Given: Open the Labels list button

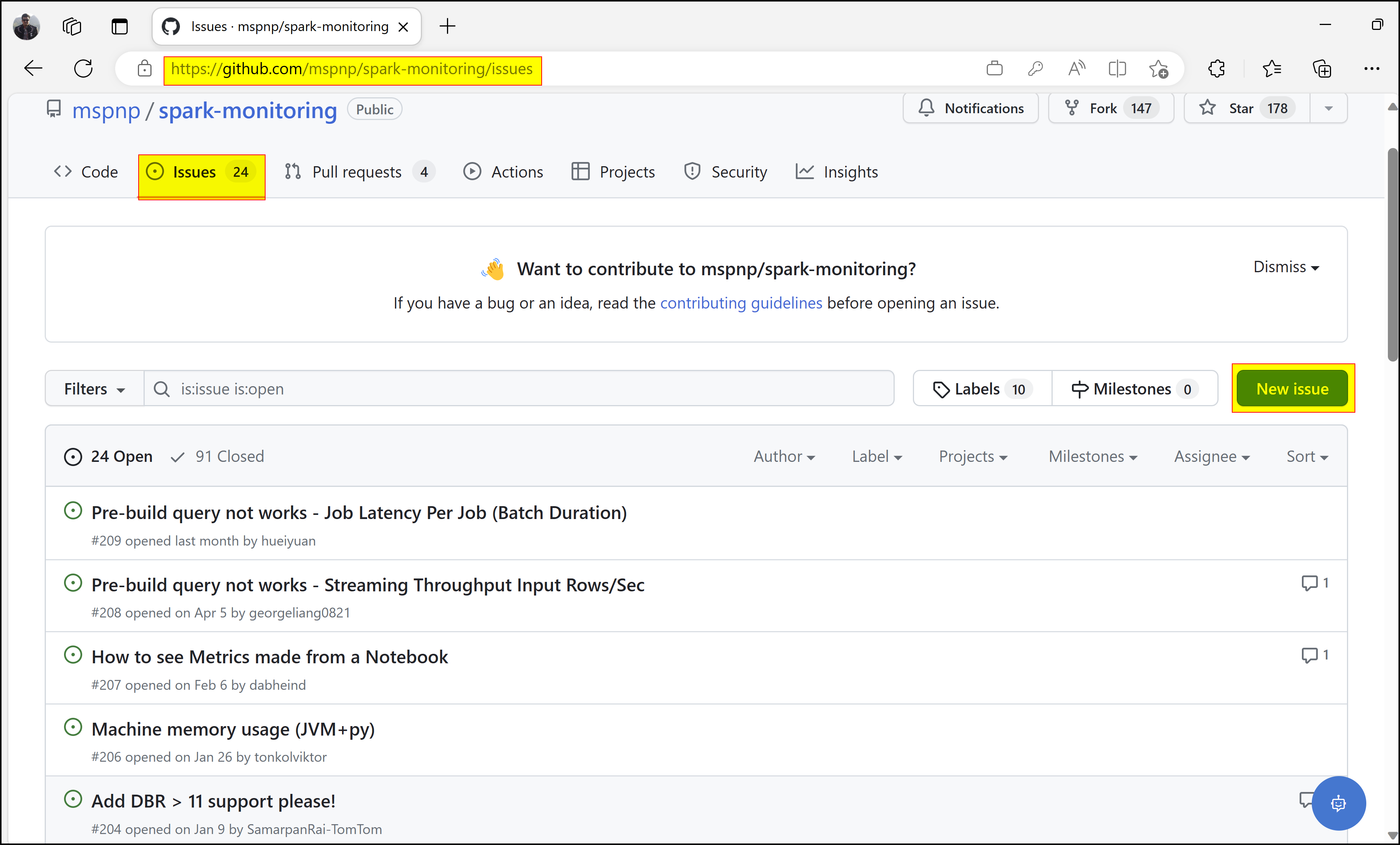Looking at the screenshot, I should pyautogui.click(x=983, y=388).
